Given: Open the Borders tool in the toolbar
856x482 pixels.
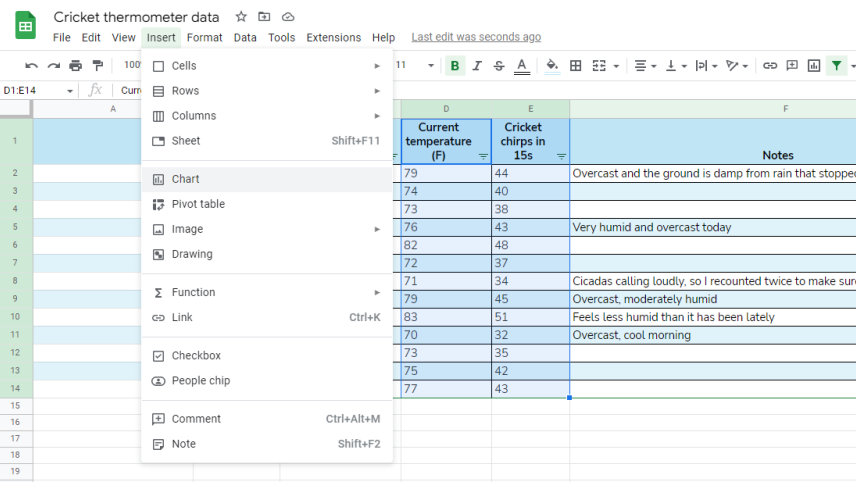Looking at the screenshot, I should coord(576,66).
